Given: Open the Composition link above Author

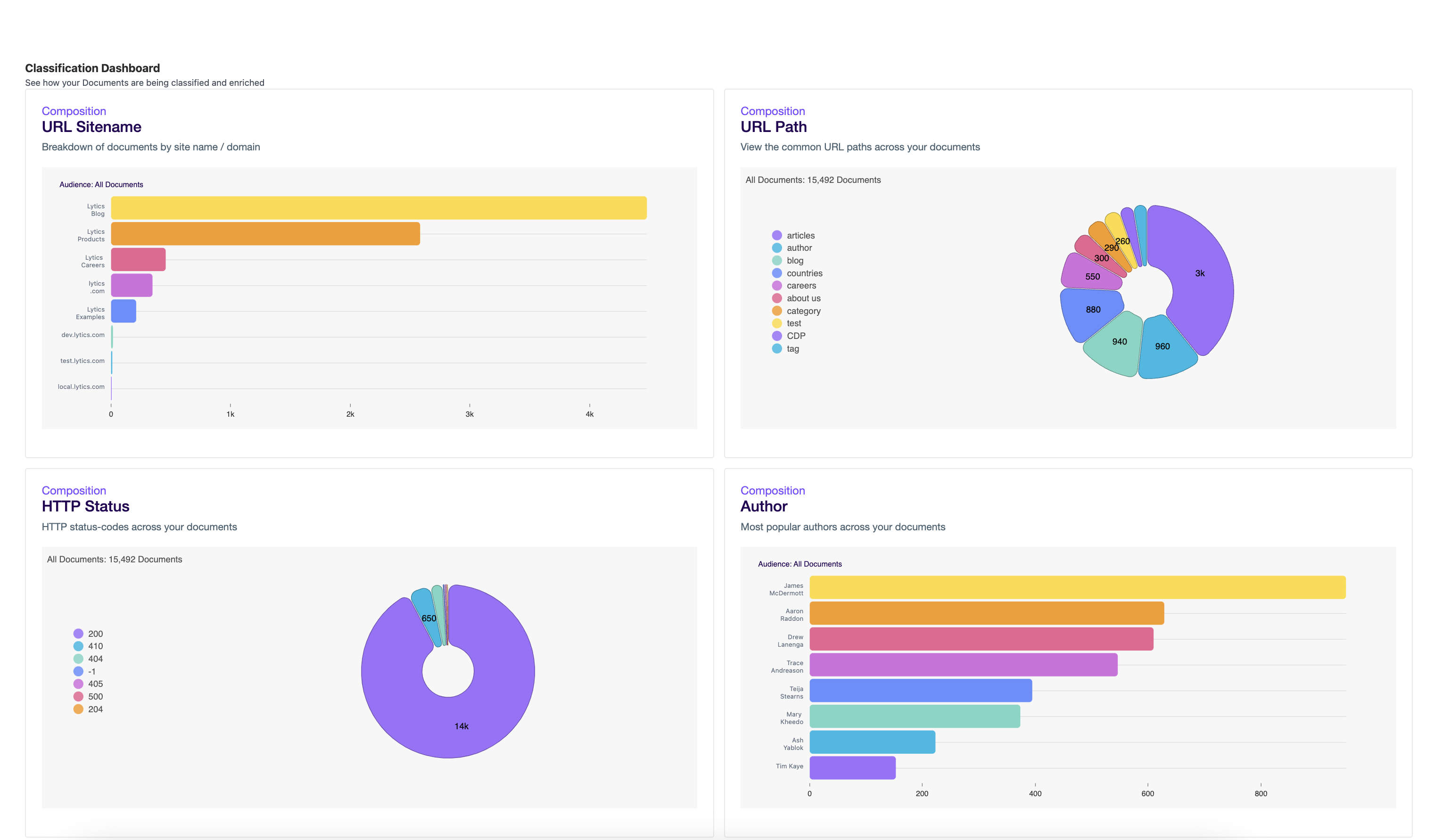Looking at the screenshot, I should coord(772,491).
